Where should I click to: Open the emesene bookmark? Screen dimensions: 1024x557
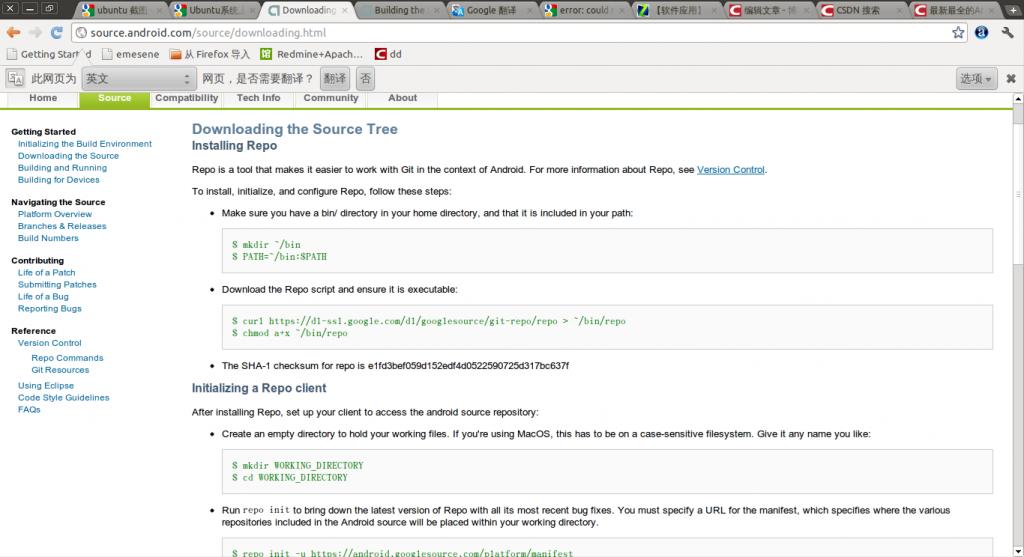tap(131, 54)
